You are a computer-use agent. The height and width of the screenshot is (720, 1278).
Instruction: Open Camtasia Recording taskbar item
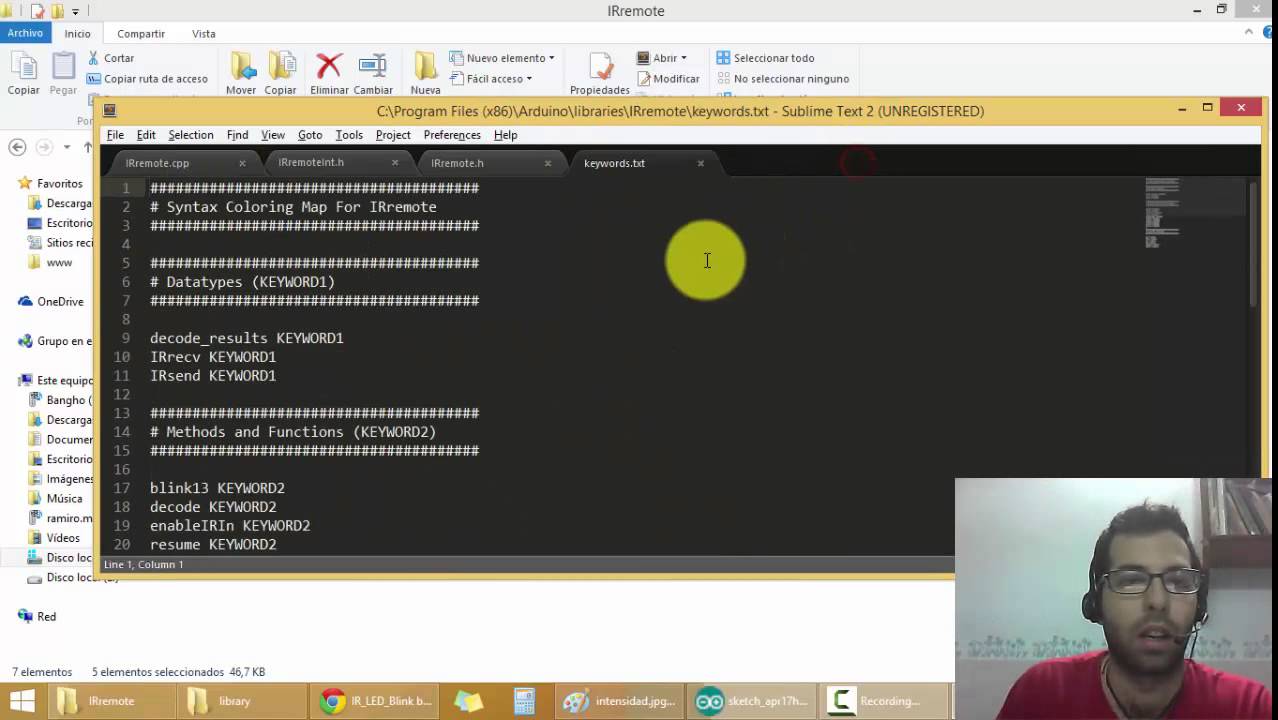click(x=883, y=701)
